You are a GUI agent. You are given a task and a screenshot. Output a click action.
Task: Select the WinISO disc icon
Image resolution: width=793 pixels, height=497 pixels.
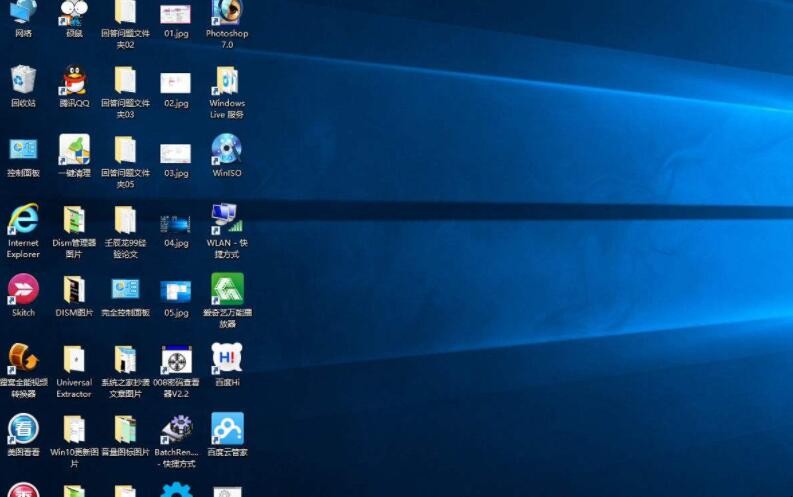(227, 149)
